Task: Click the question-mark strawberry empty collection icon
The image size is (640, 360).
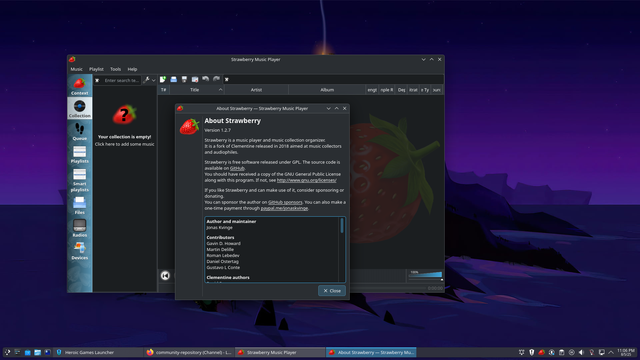Action: [x=124, y=115]
